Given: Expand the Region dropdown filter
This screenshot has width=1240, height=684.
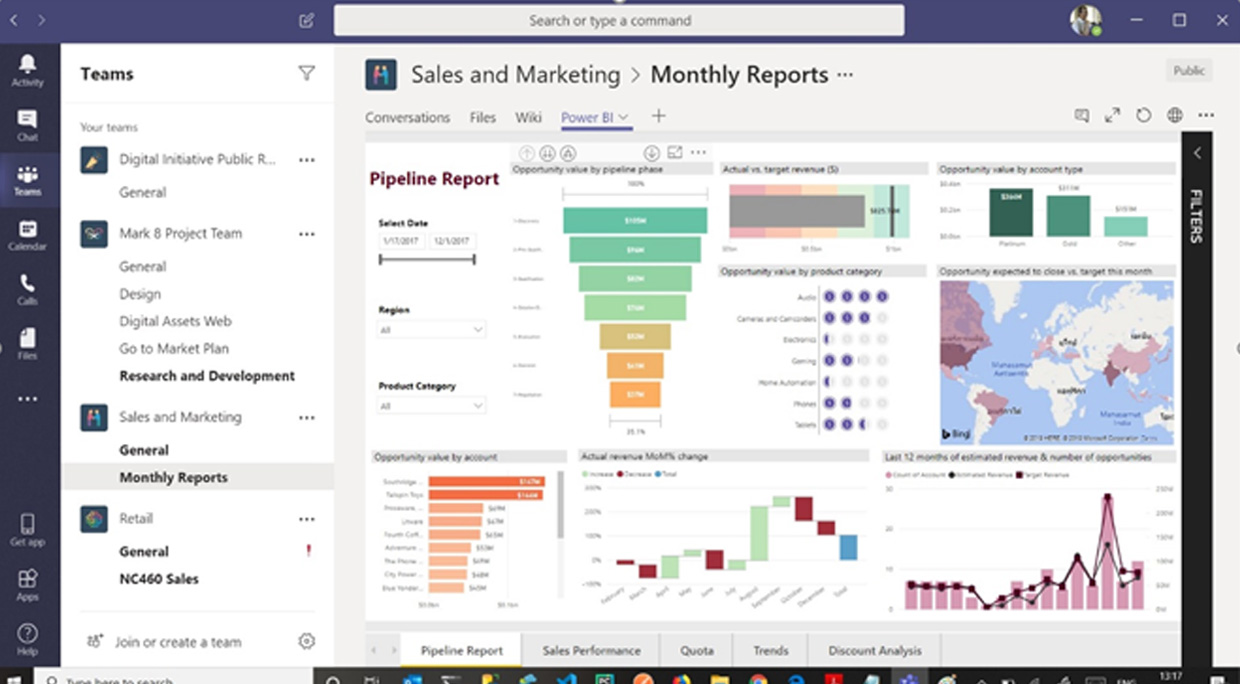Looking at the screenshot, I should point(432,329).
